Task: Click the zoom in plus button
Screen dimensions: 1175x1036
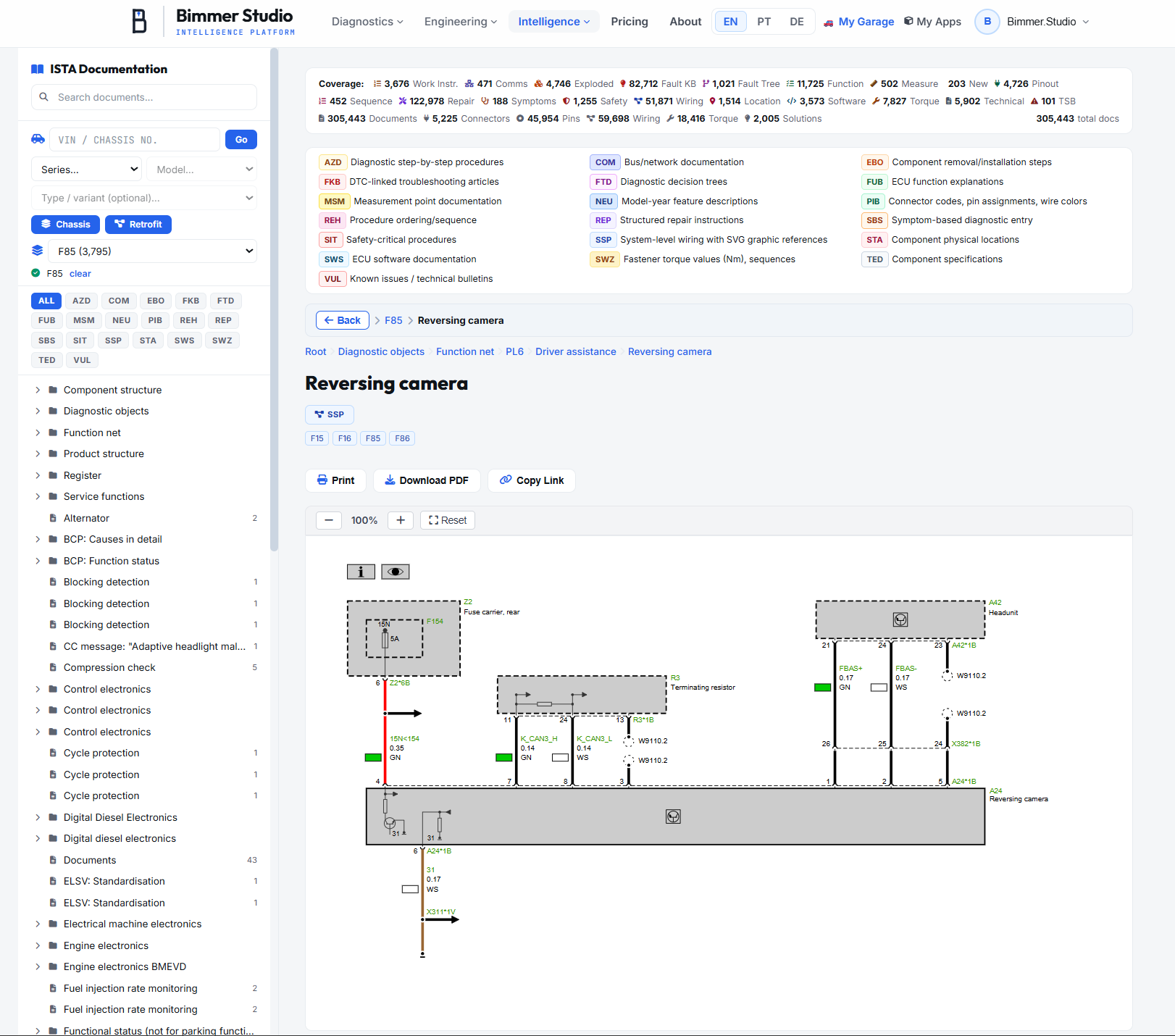Action: (x=401, y=520)
